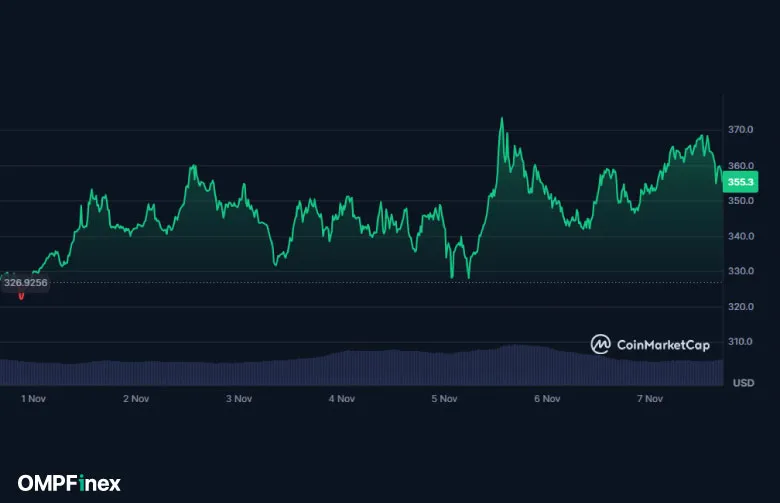Click the red down arrow marker
This screenshot has height=503, width=780.
[21, 296]
